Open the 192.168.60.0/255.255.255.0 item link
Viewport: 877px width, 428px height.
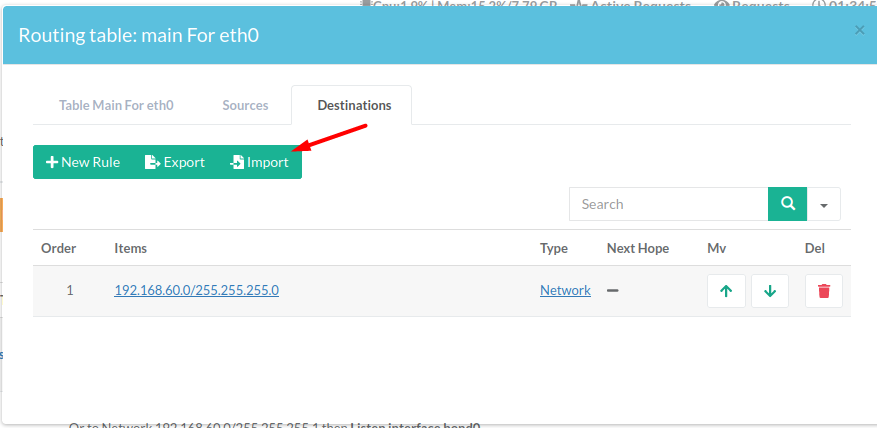[x=196, y=290]
